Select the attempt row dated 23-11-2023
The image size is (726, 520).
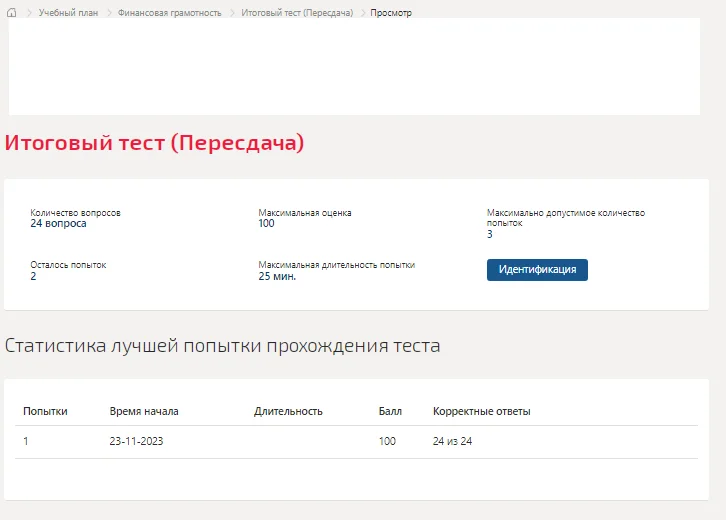pyautogui.click(x=356, y=442)
